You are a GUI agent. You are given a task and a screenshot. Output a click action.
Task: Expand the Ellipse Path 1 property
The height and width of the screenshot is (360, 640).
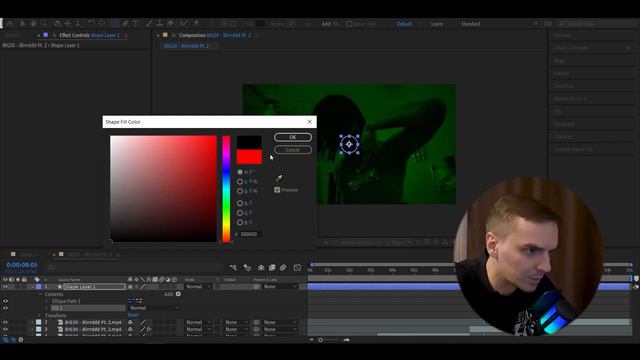[47, 301]
